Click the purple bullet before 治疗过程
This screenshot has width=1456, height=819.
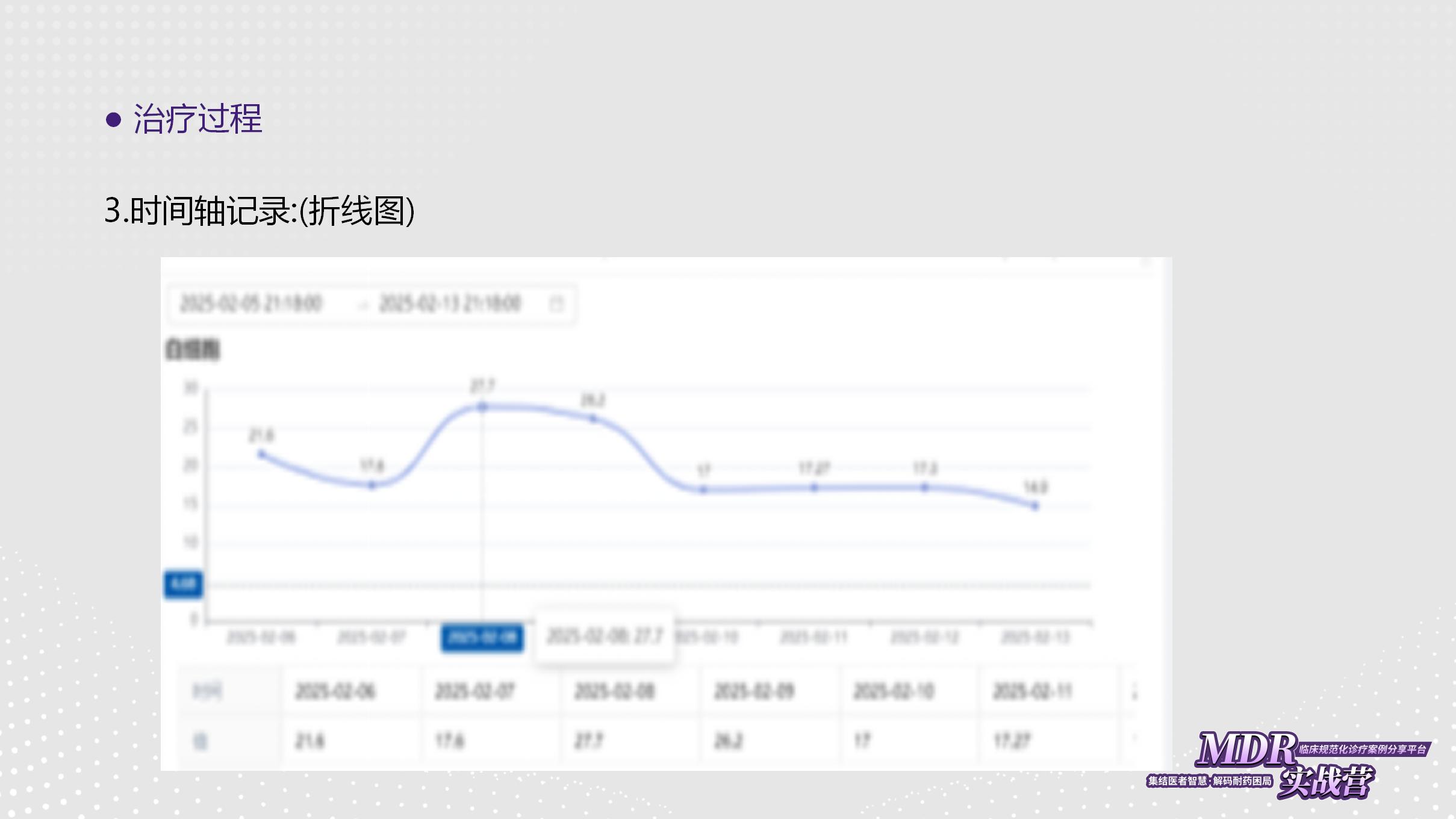tap(113, 119)
